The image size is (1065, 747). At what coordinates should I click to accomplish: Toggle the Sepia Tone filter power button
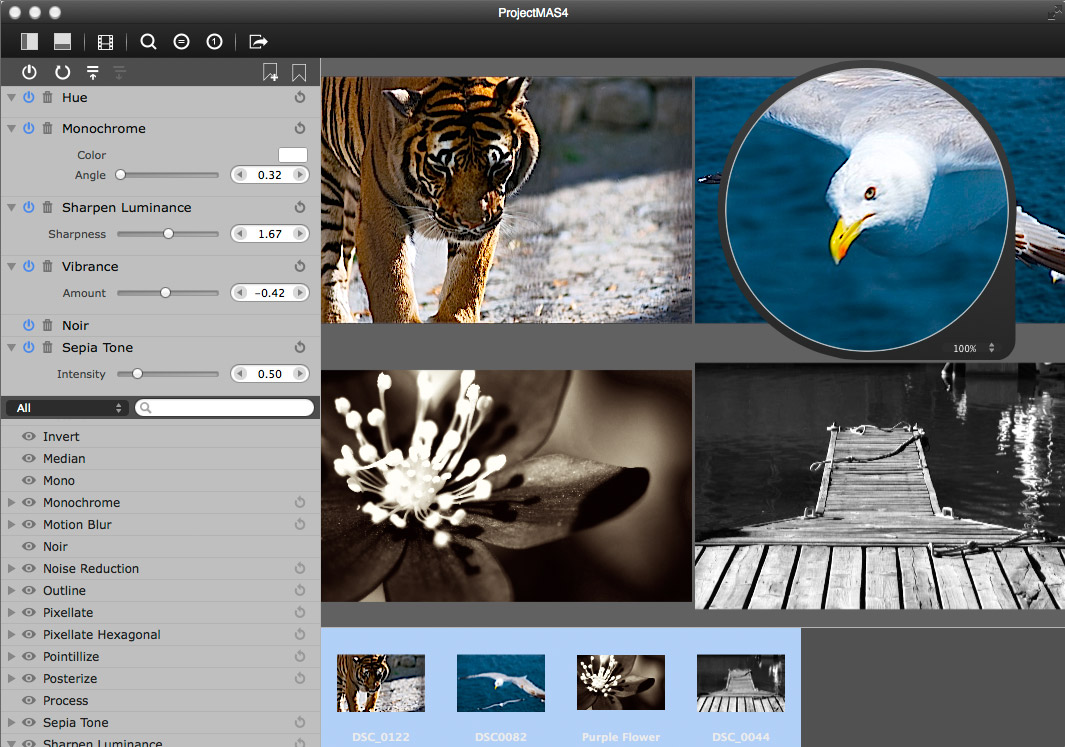coord(29,347)
